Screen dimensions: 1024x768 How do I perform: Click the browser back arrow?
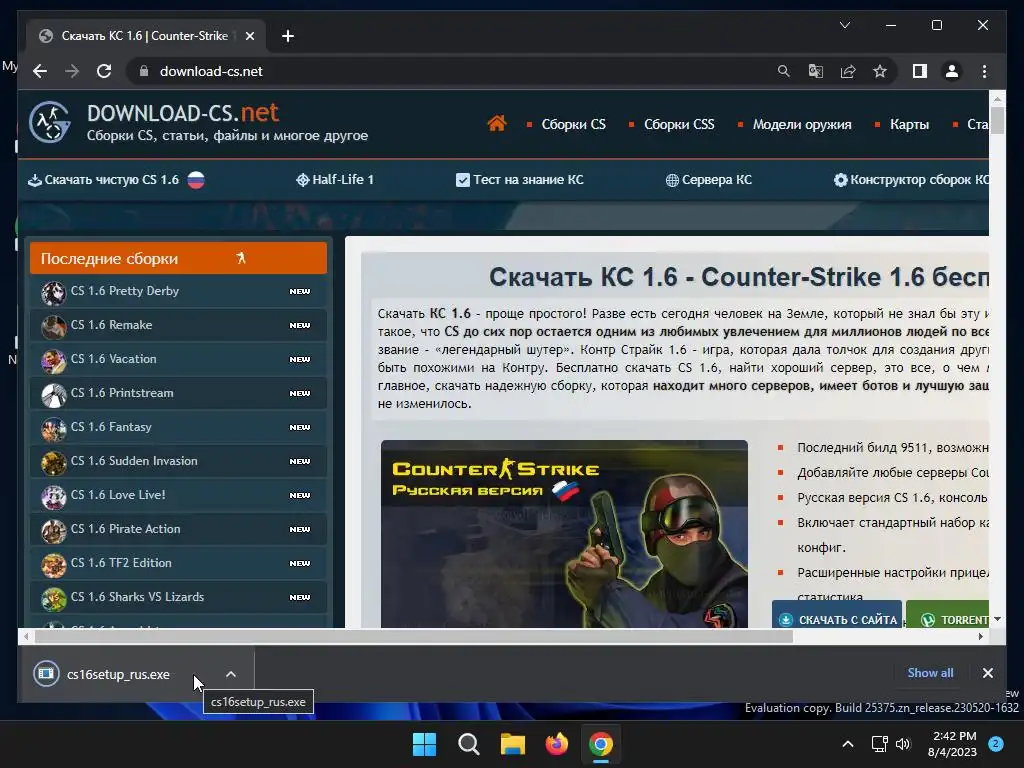(x=40, y=71)
